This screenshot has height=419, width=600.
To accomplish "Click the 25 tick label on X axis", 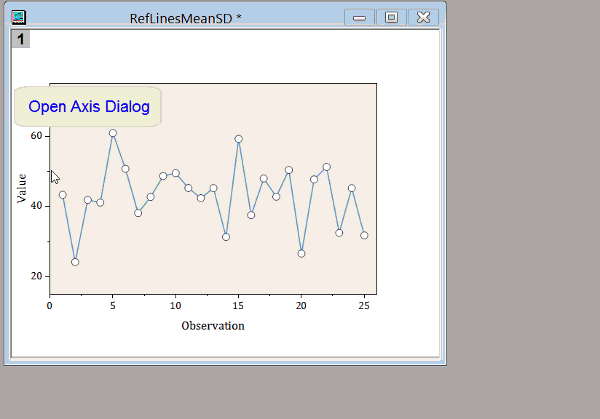I will point(364,306).
